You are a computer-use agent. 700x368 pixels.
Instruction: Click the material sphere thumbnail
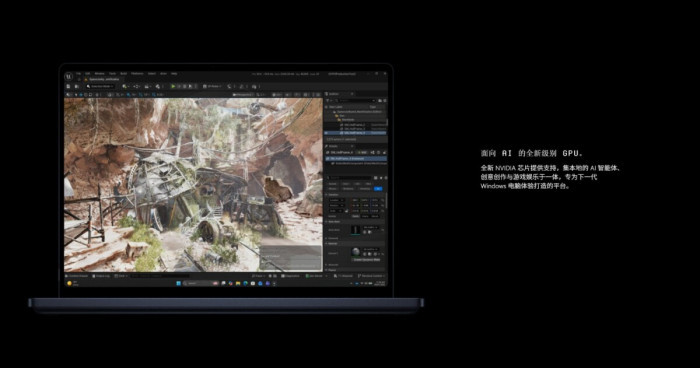[356, 252]
